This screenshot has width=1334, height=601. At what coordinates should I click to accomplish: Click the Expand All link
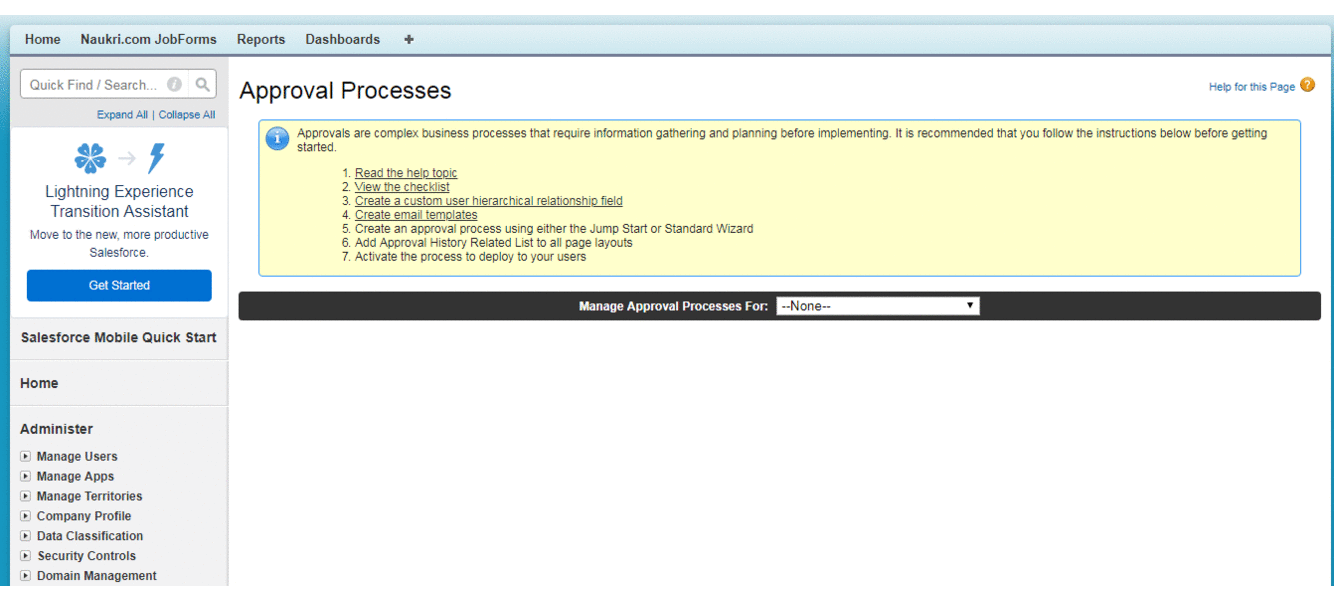click(x=122, y=115)
